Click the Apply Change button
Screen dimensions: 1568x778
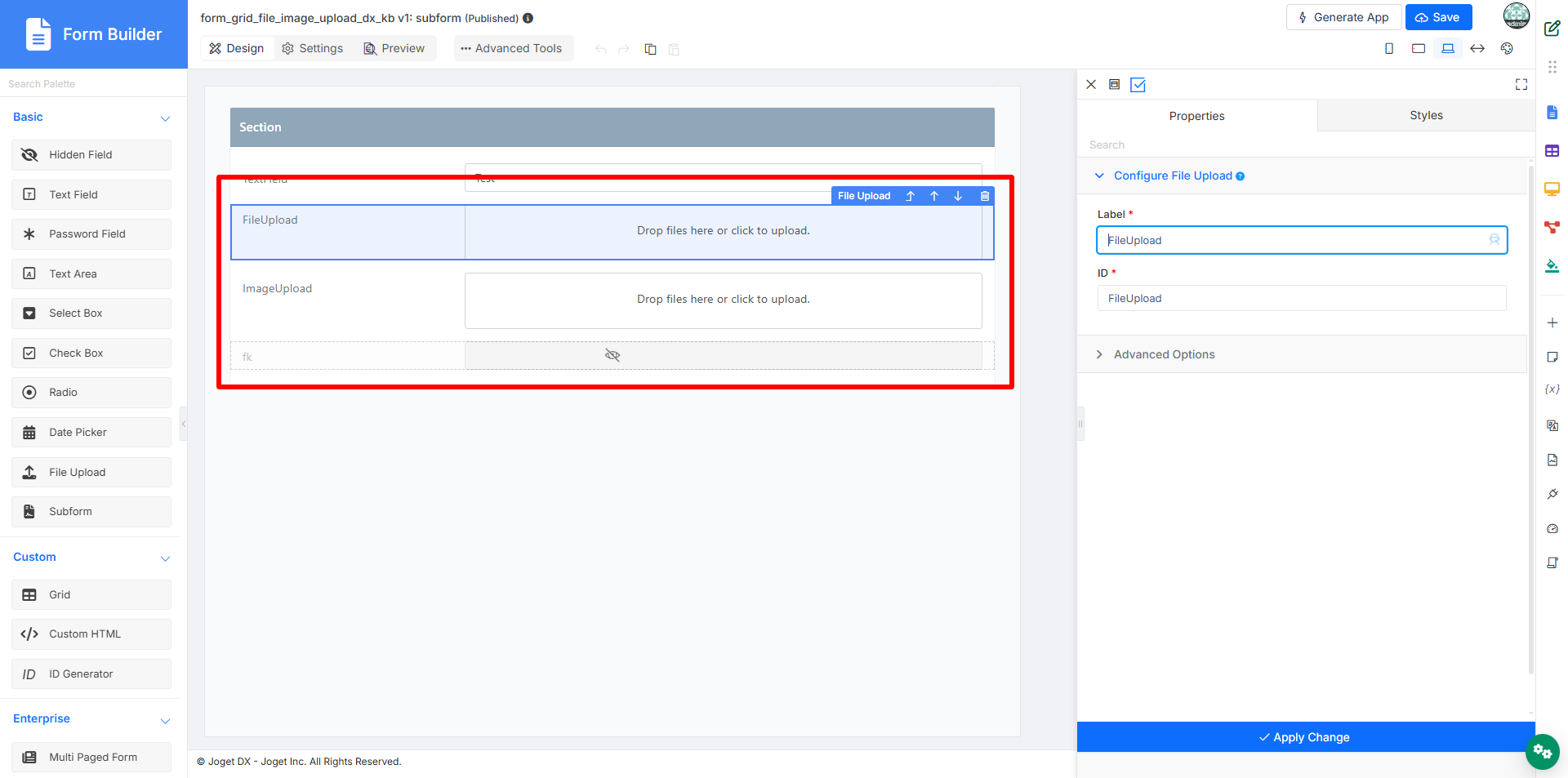pos(1306,737)
